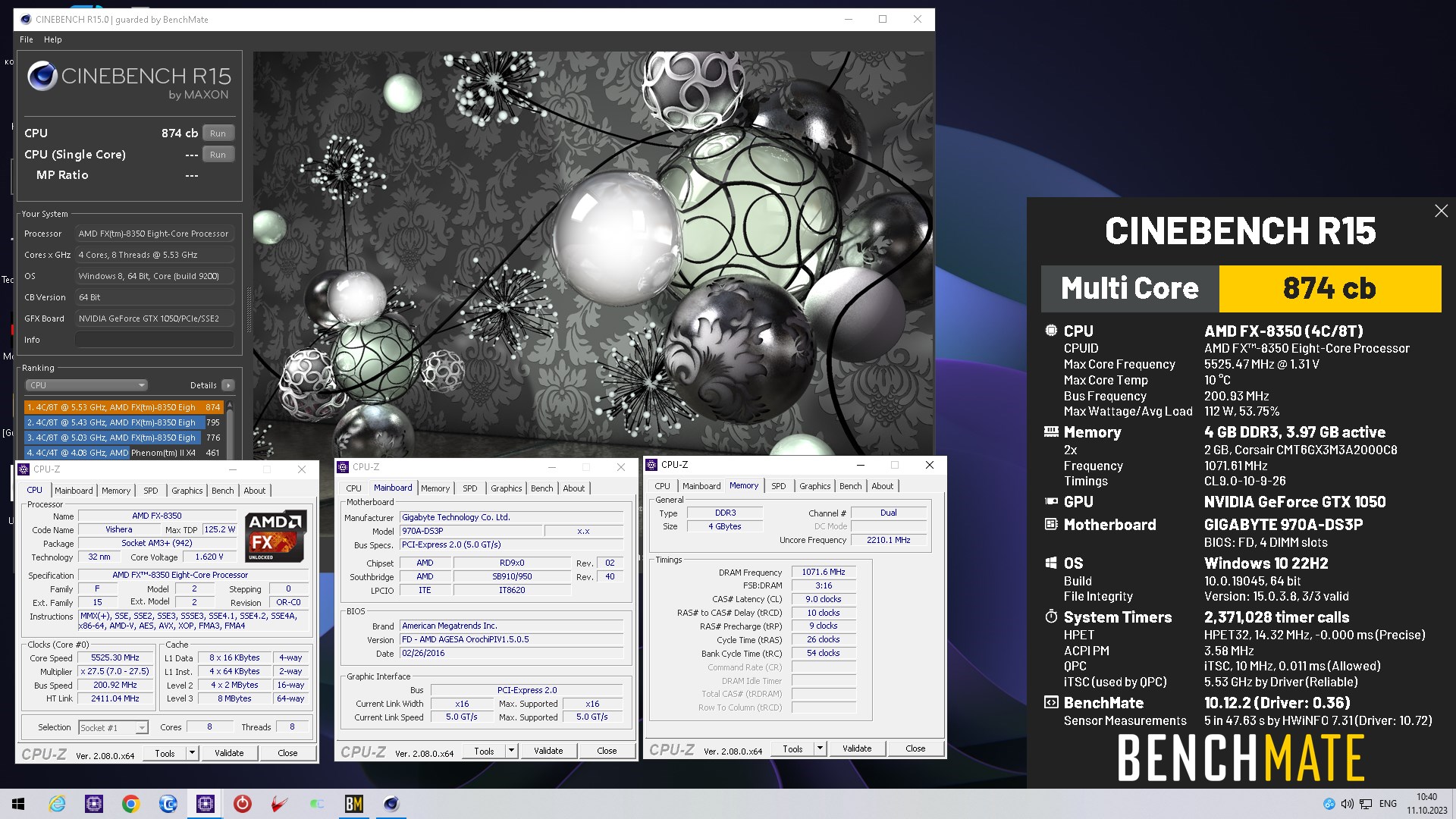Image resolution: width=1456 pixels, height=819 pixels.
Task: Open the File menu in Cinebench
Action: pyautogui.click(x=27, y=39)
